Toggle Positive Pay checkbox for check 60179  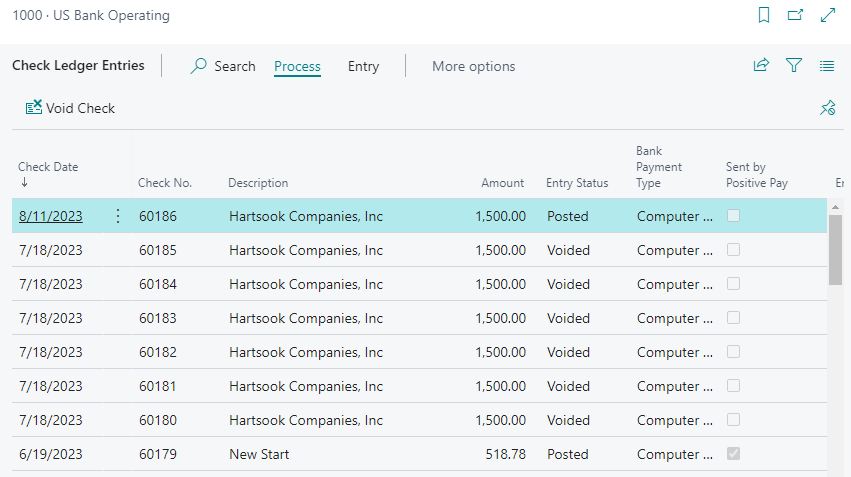pos(734,454)
